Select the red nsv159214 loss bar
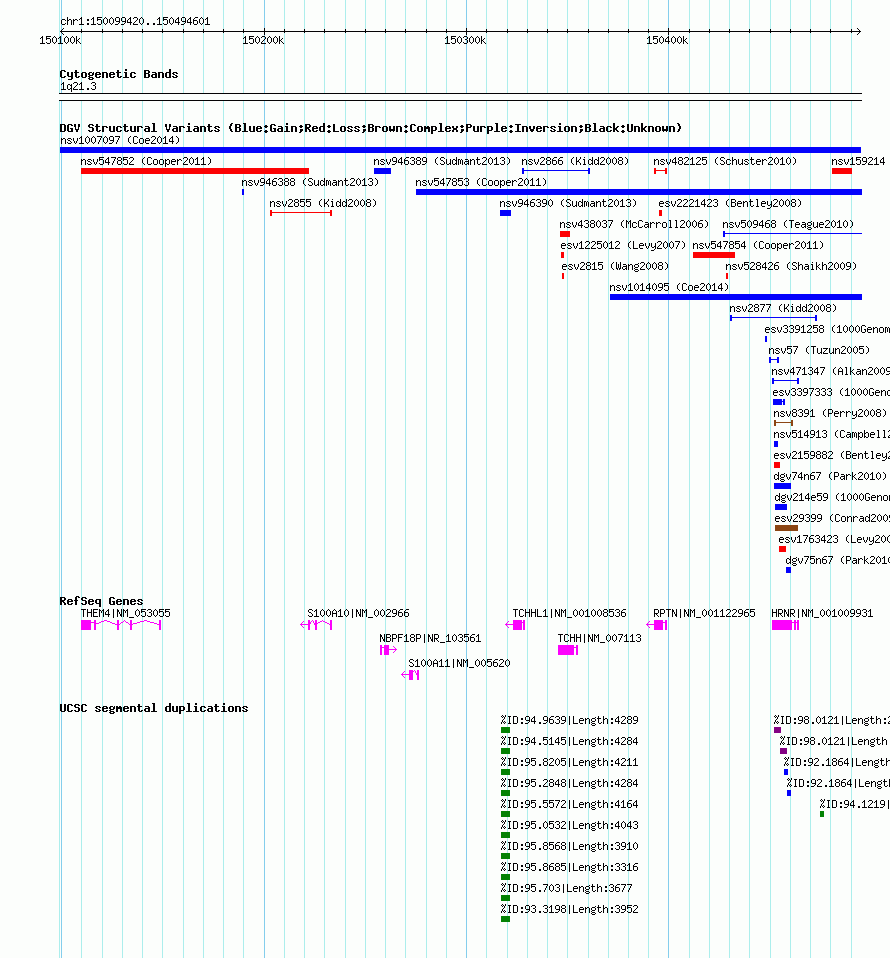The width and height of the screenshot is (890, 958). coord(842,171)
